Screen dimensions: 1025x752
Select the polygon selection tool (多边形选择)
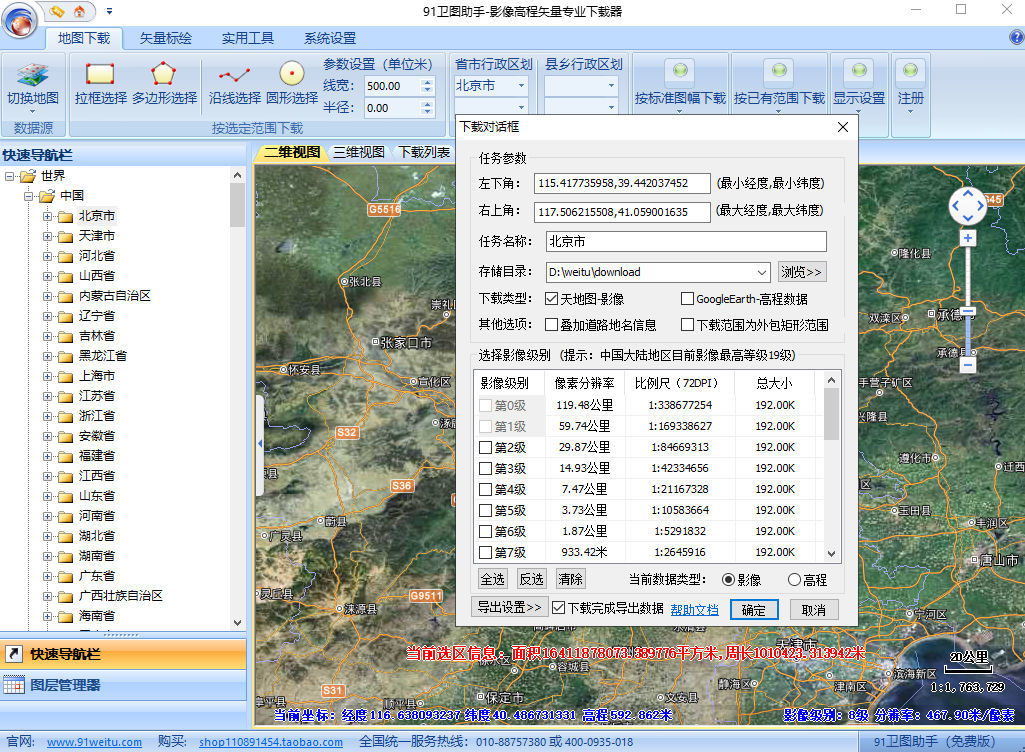point(164,75)
